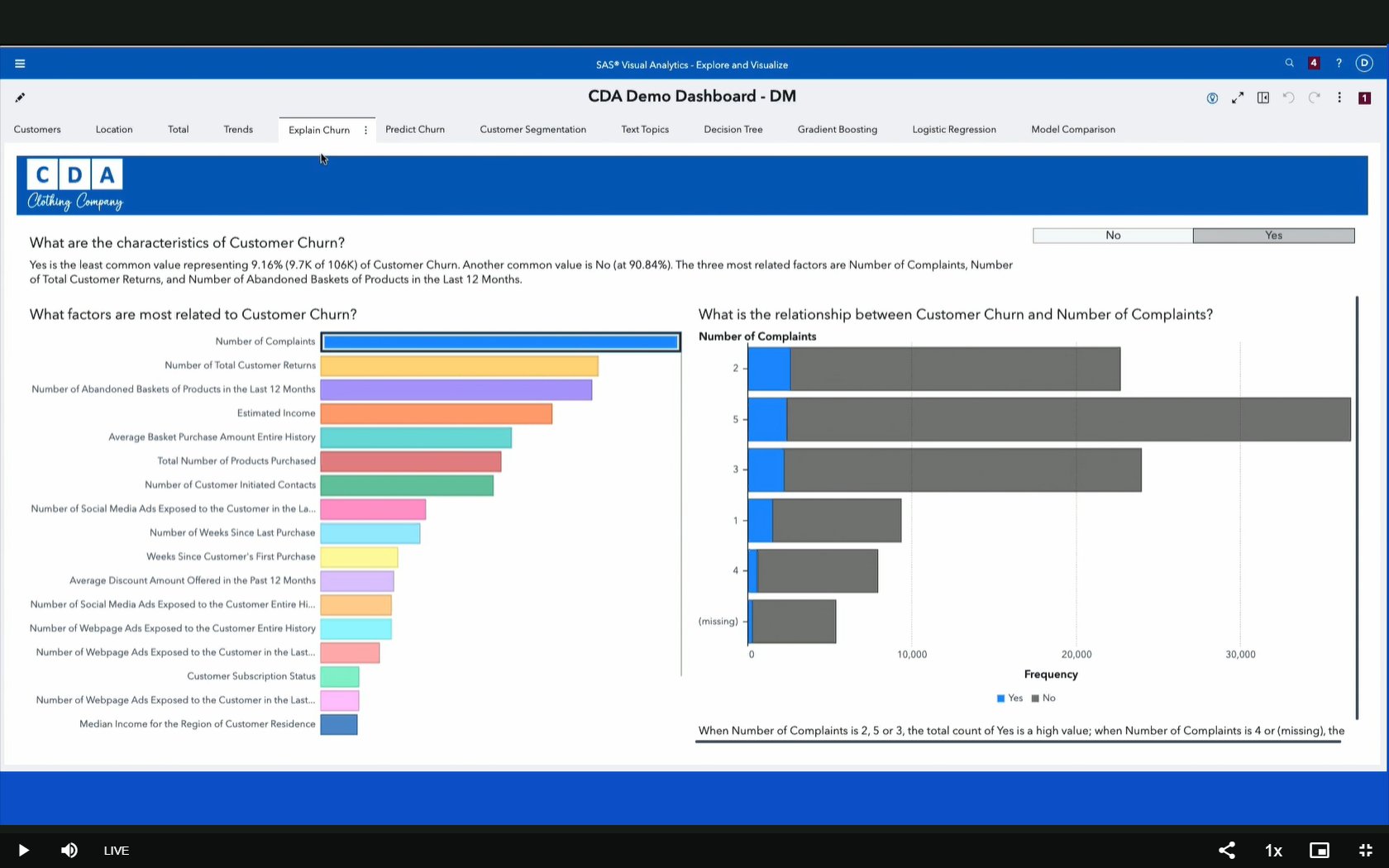Click the Number of Abandoned Baskets purple bar

coord(456,389)
